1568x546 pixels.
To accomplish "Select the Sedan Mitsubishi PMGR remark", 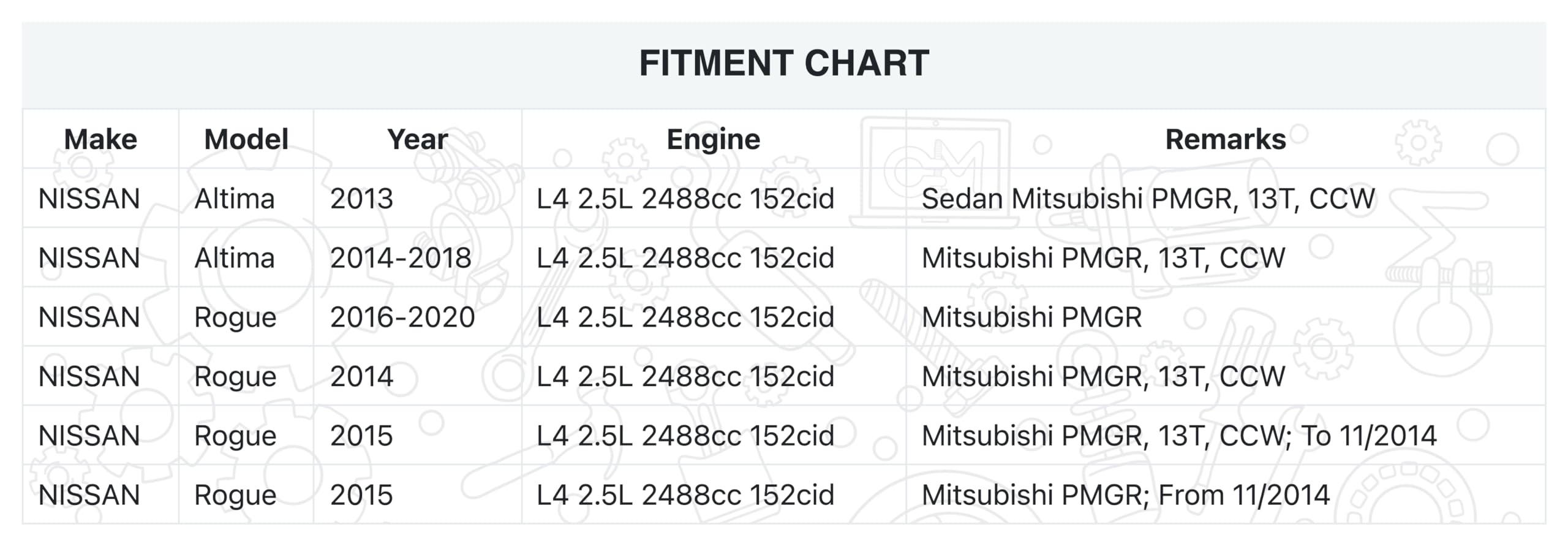I will click(x=1148, y=199).
